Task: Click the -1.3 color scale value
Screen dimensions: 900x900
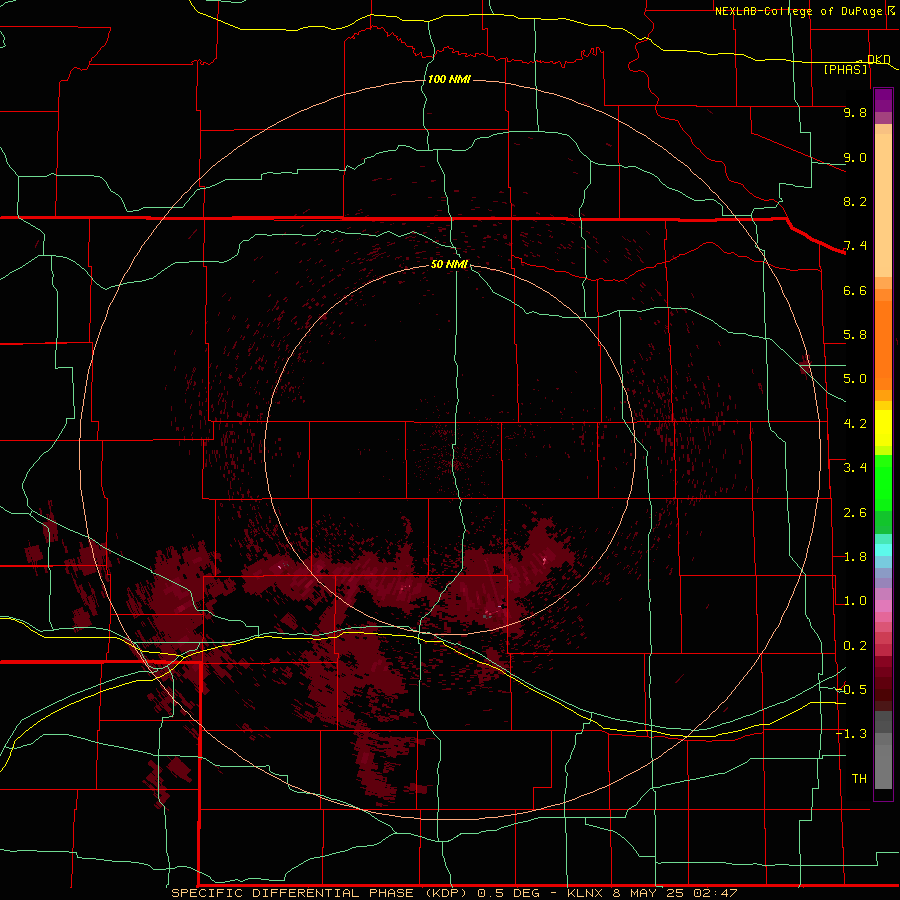Action: tap(851, 734)
